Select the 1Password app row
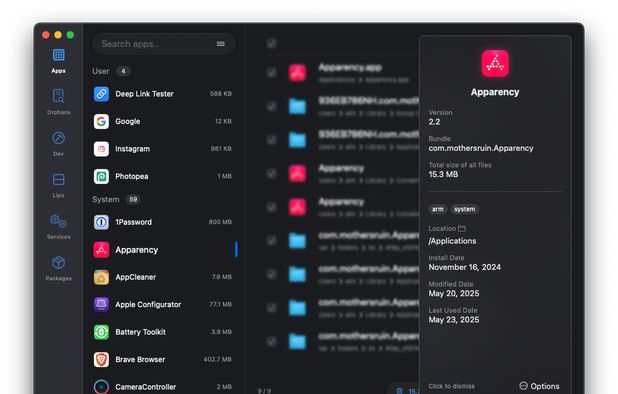This screenshot has height=394, width=618. [163, 222]
